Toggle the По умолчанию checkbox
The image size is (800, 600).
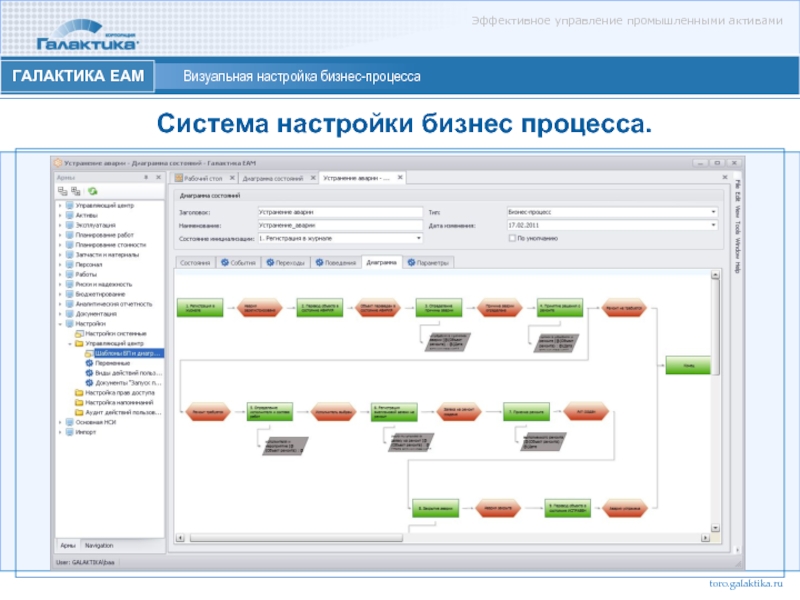point(512,238)
